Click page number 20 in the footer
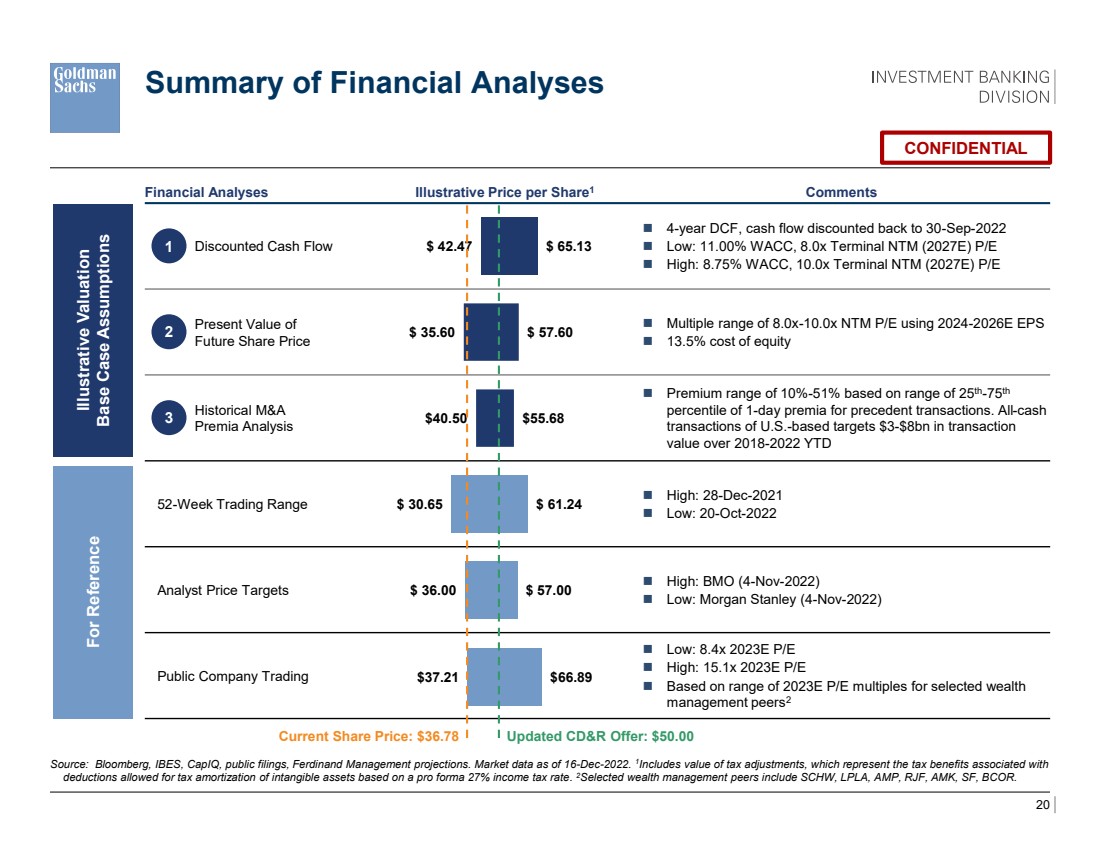The width and height of the screenshot is (1100, 849). (x=1041, y=805)
